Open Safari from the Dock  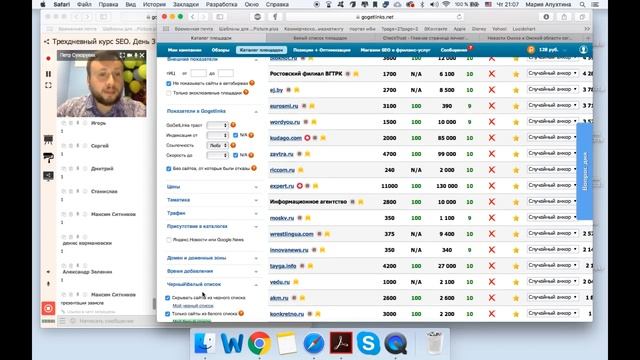pyautogui.click(x=313, y=343)
